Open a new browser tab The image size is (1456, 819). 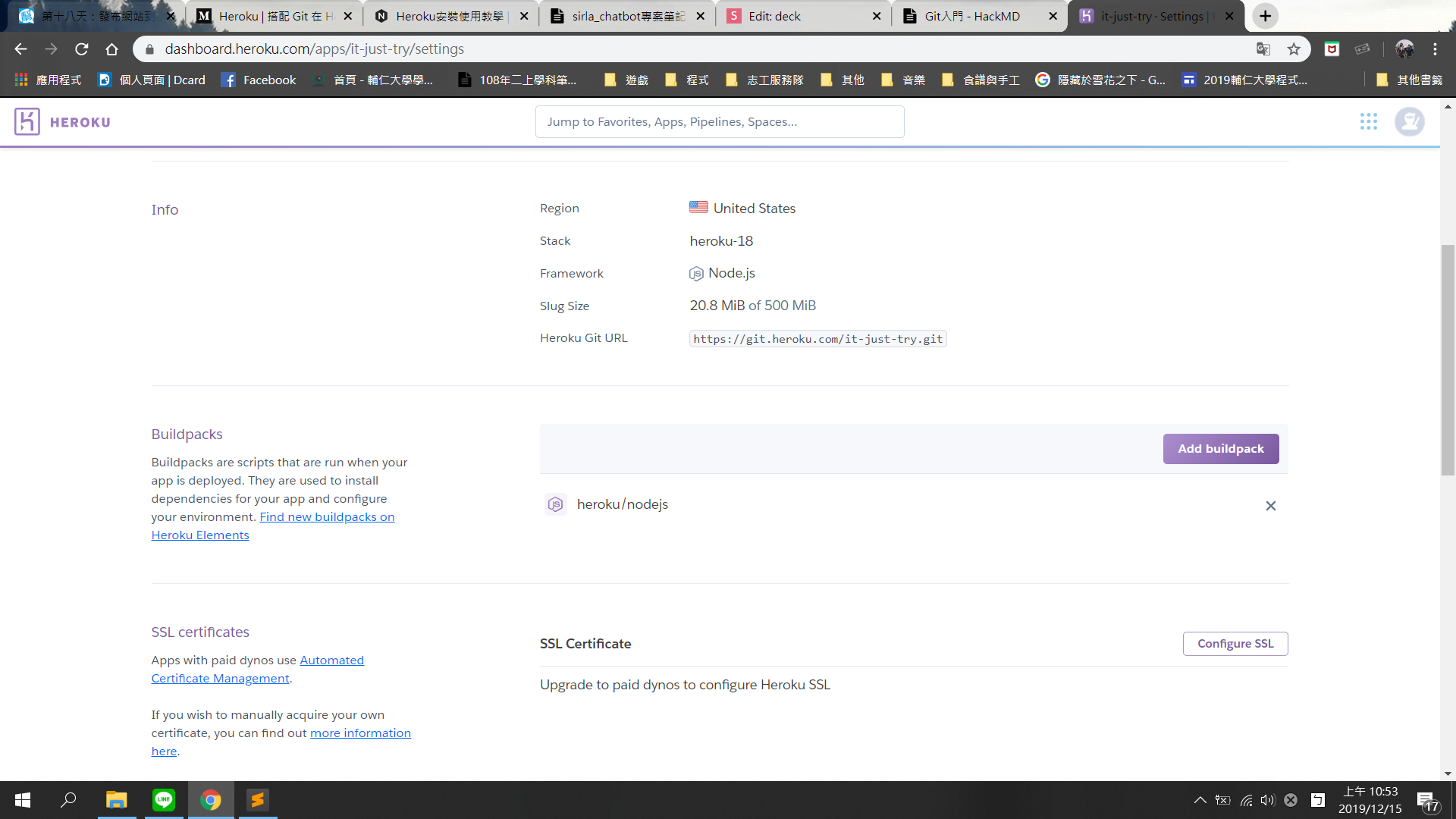point(1265,16)
